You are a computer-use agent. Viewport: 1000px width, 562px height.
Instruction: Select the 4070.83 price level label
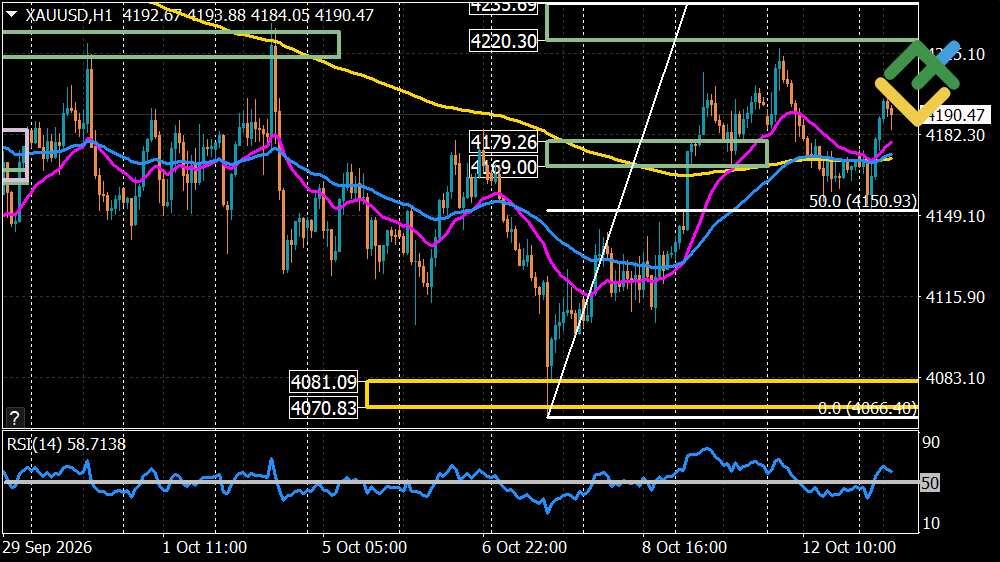323,407
